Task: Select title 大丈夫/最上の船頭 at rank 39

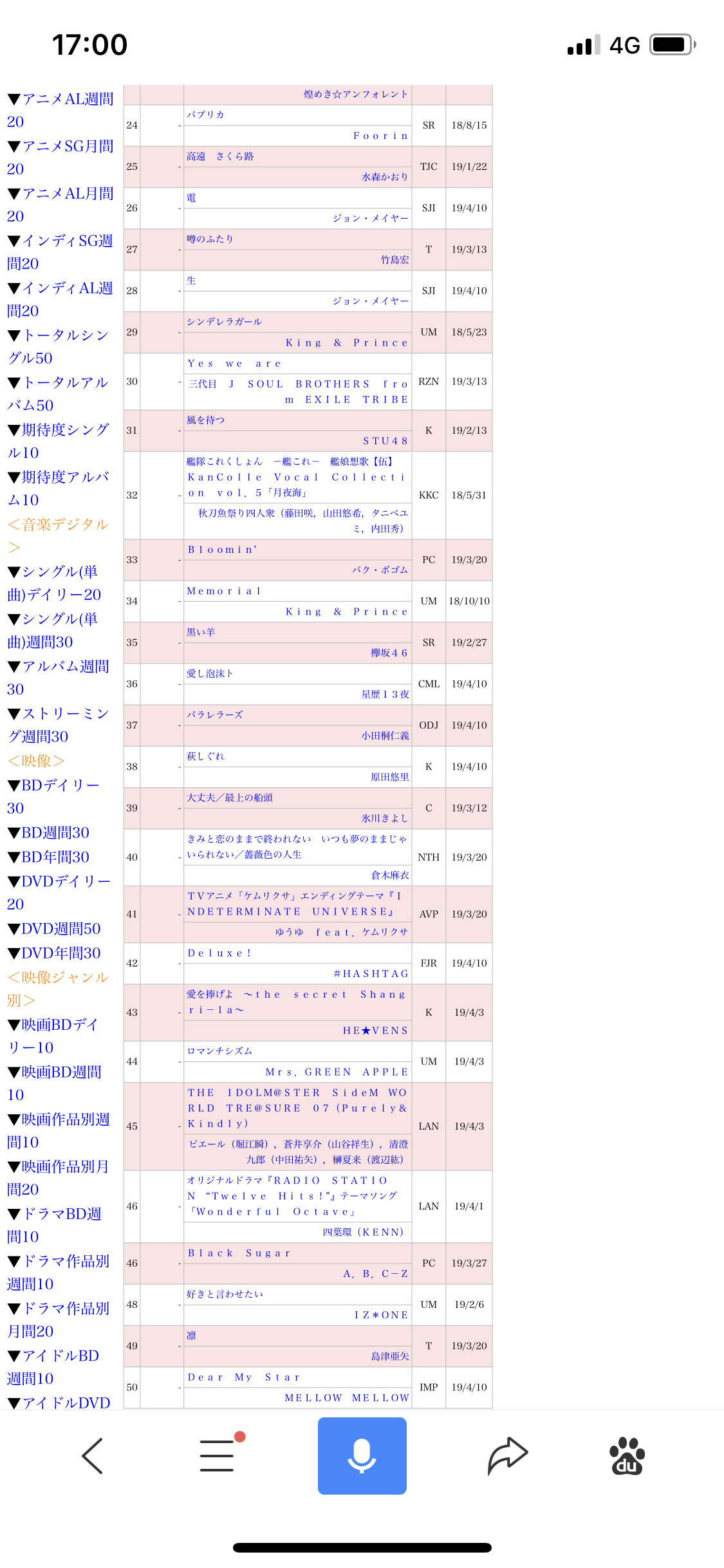Action: tap(230, 798)
